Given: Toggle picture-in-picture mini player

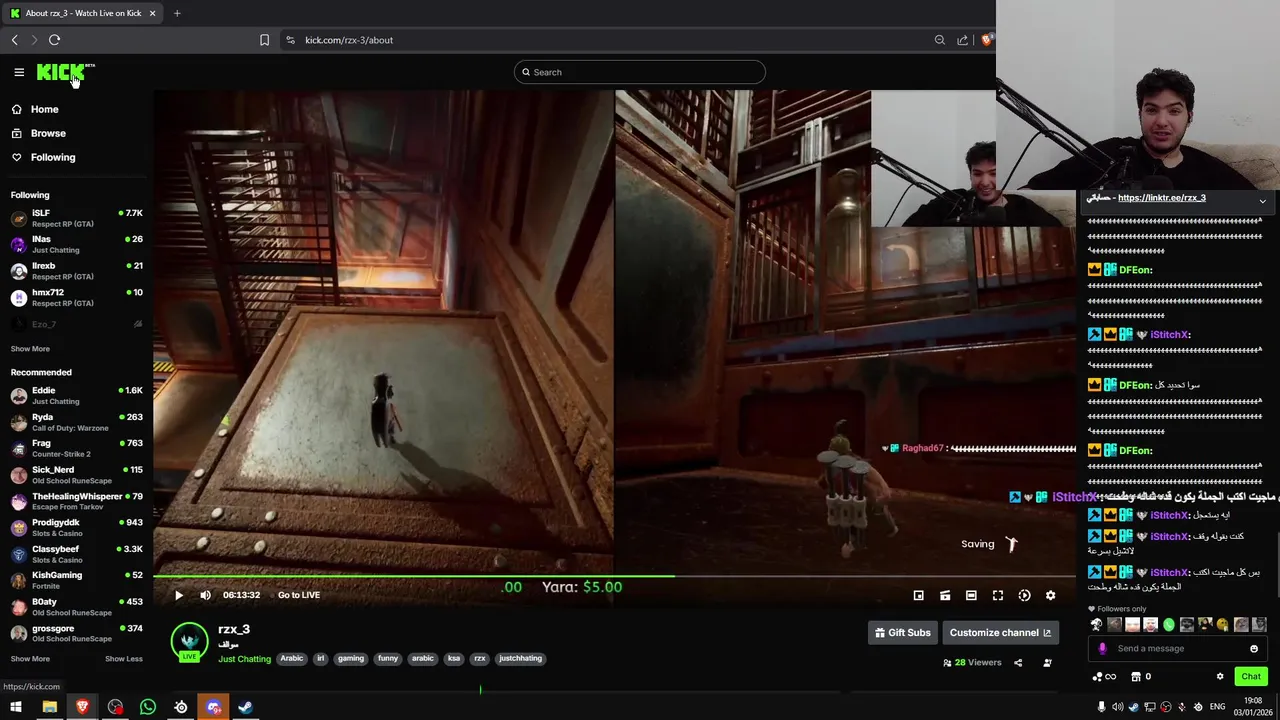Looking at the screenshot, I should pyautogui.click(x=918, y=595).
